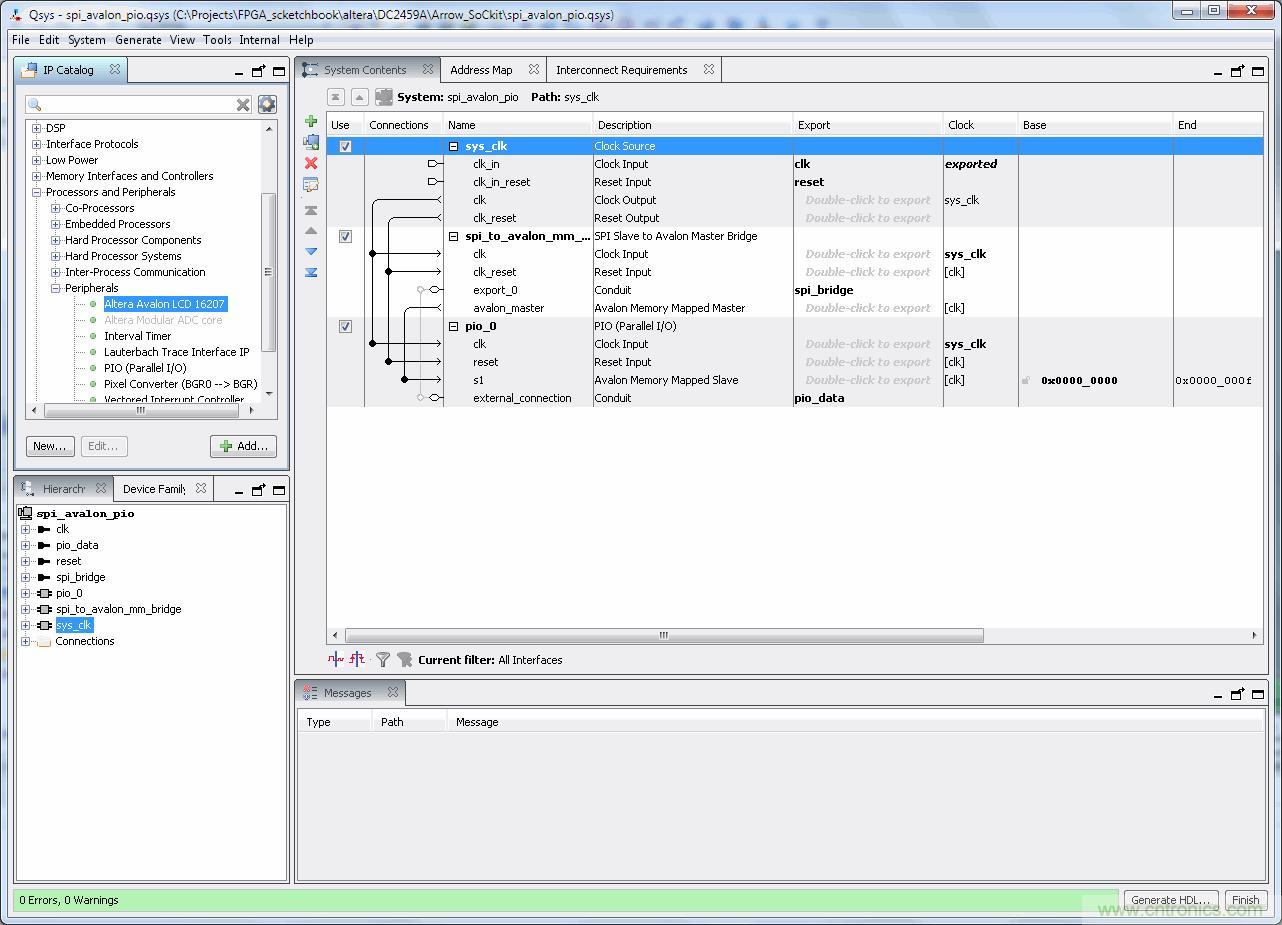Disable the pio_0 Use checkbox
Screen dimensions: 1282x925
click(x=345, y=327)
